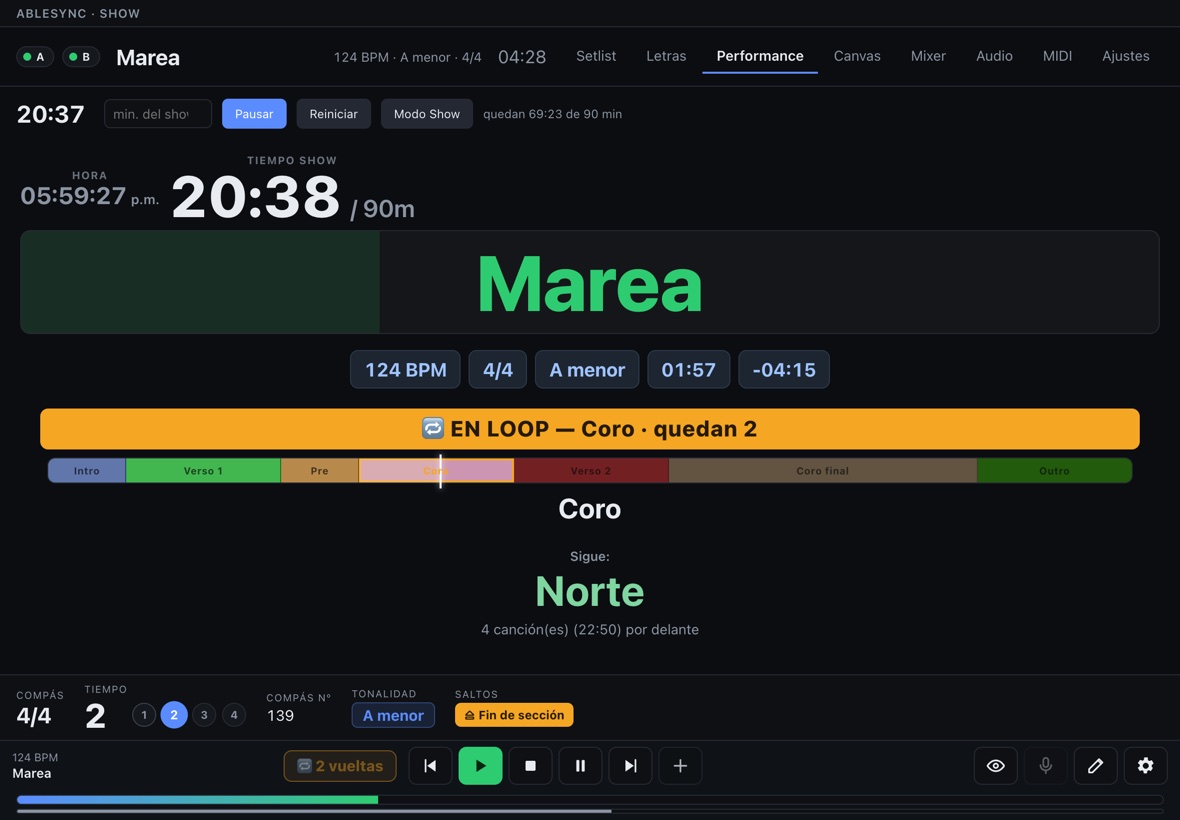Click the large Marea song progress banner
Screen dimensions: 1180x820
(590, 282)
